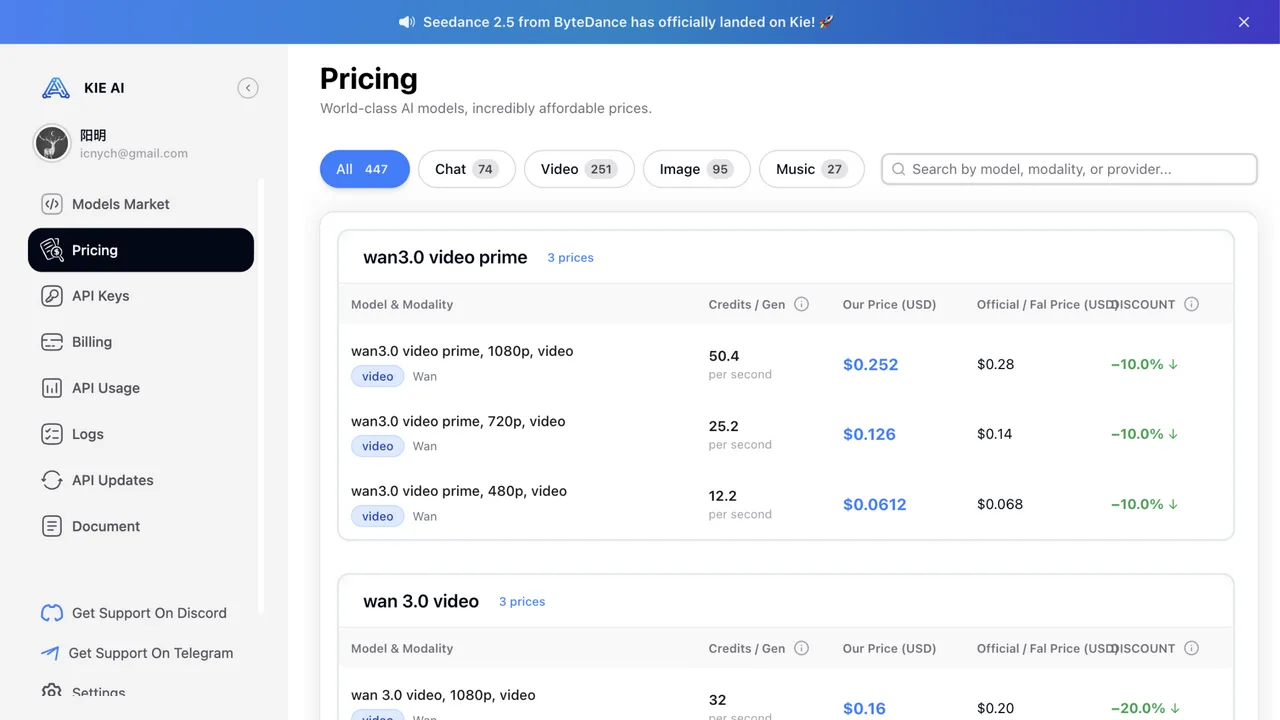Screen dimensions: 1280x720
Task: Click the $0.252 price value
Action: pyautogui.click(x=871, y=364)
